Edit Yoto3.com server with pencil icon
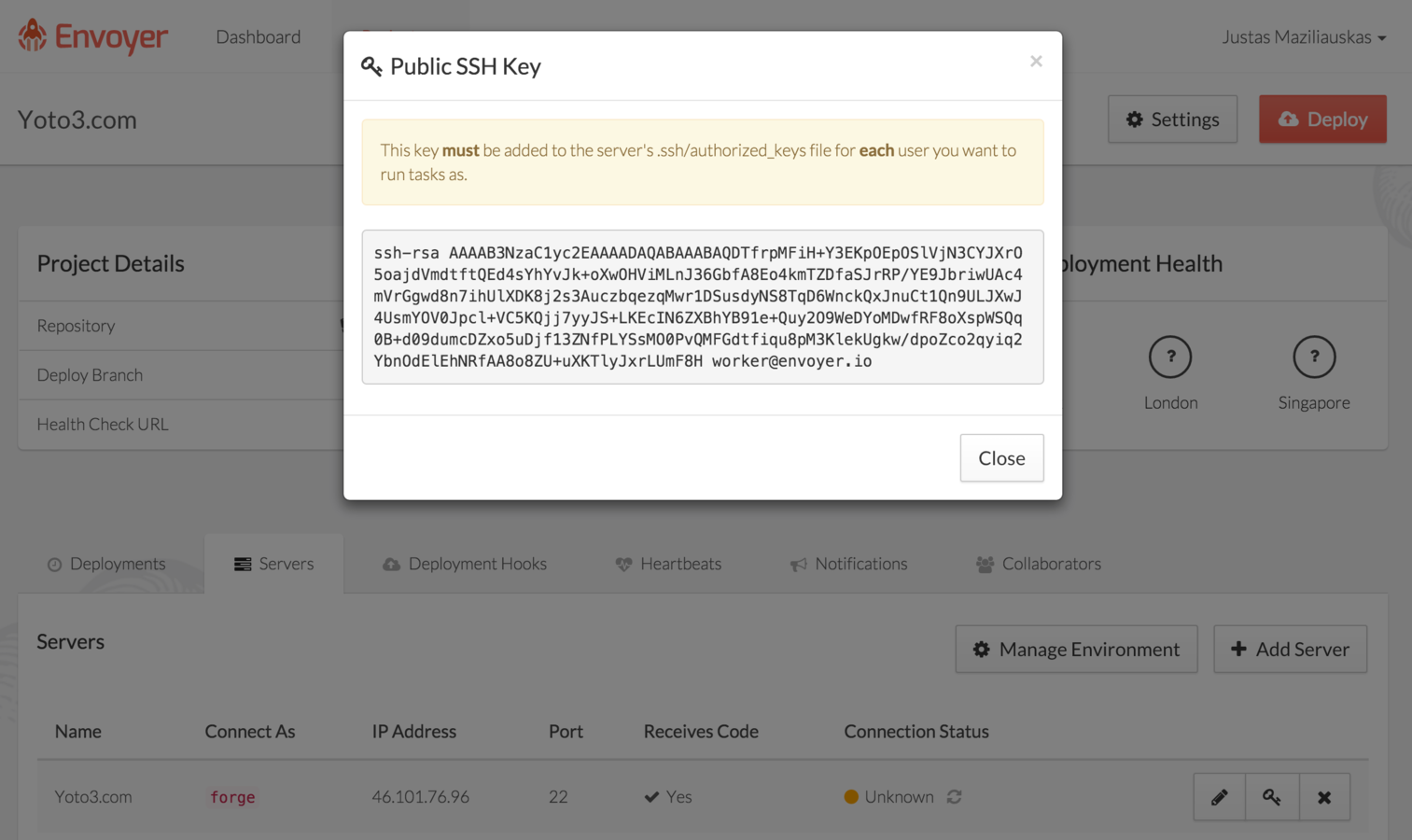This screenshot has width=1412, height=840. point(1219,797)
